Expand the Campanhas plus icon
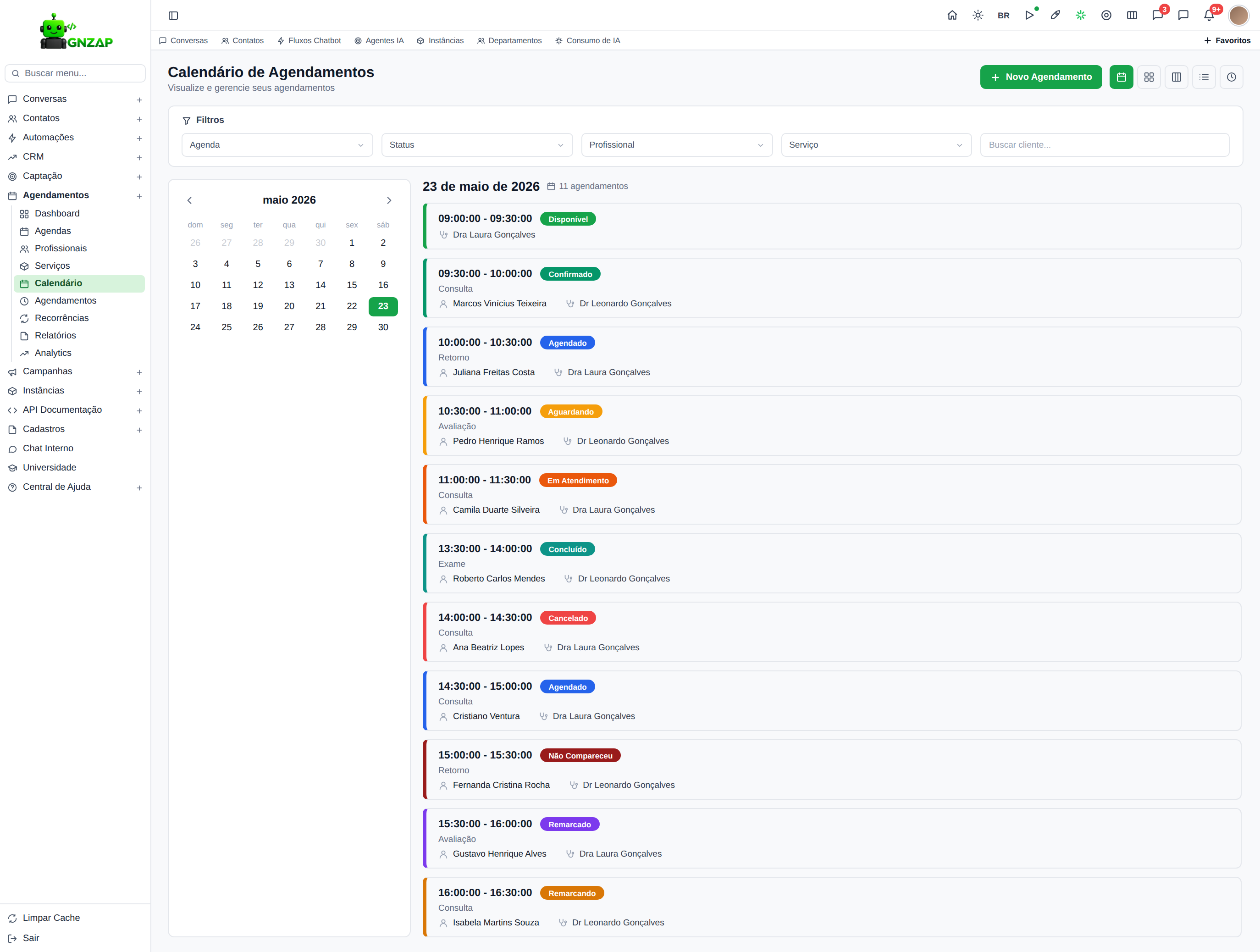The image size is (1260, 952). pos(139,372)
